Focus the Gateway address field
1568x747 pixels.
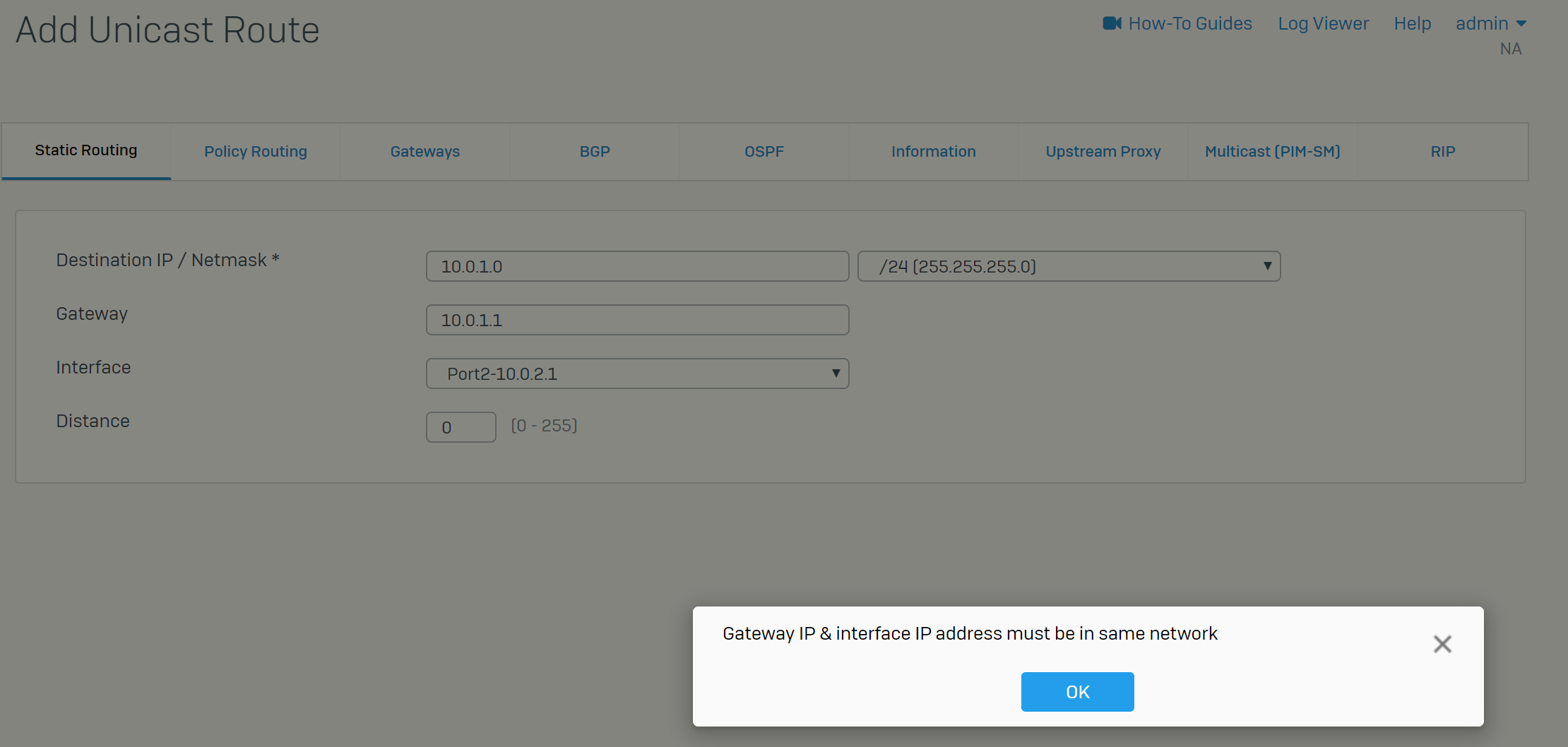[637, 320]
